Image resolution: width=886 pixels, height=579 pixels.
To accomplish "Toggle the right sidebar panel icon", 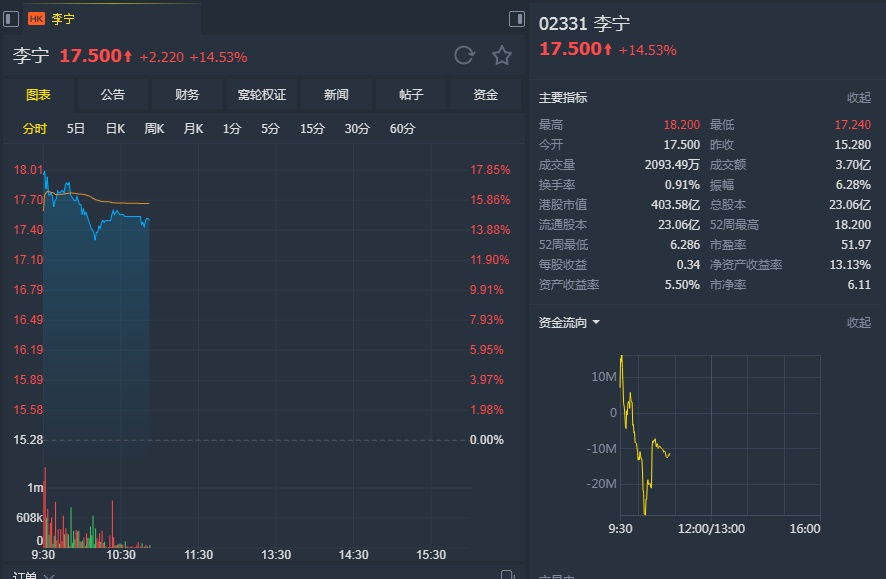I will point(517,18).
